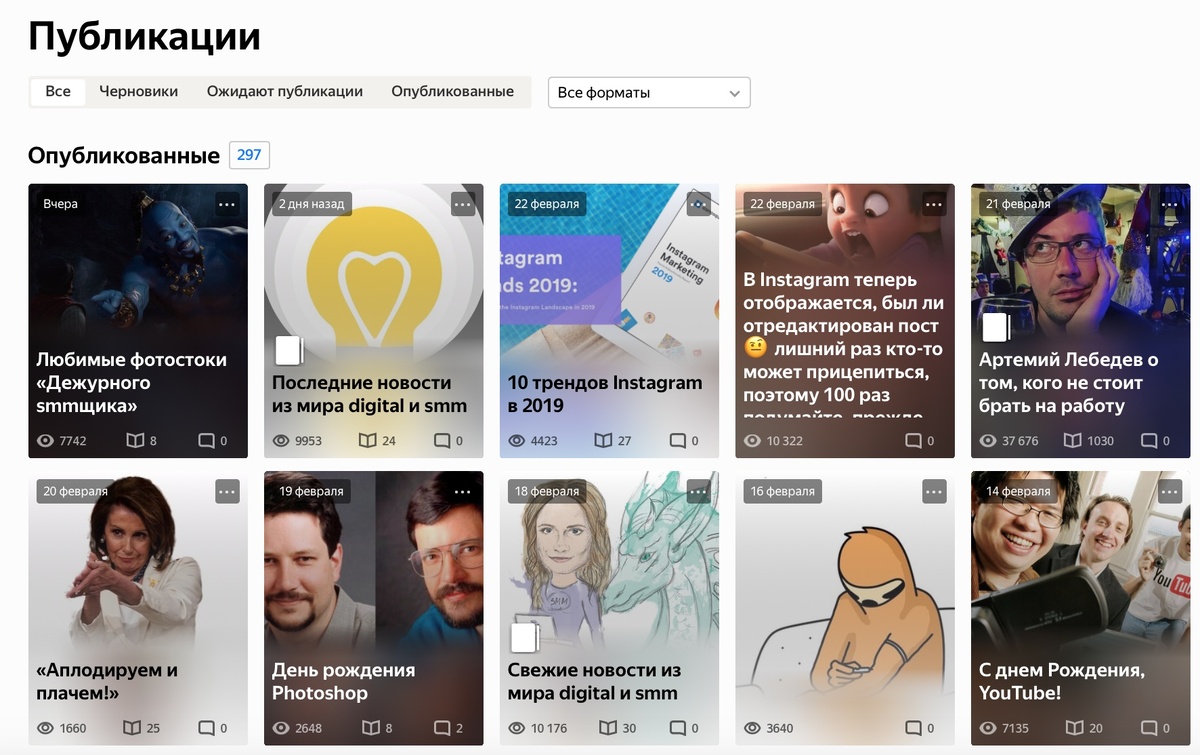
Task: Select the Все tab
Action: tap(58, 91)
